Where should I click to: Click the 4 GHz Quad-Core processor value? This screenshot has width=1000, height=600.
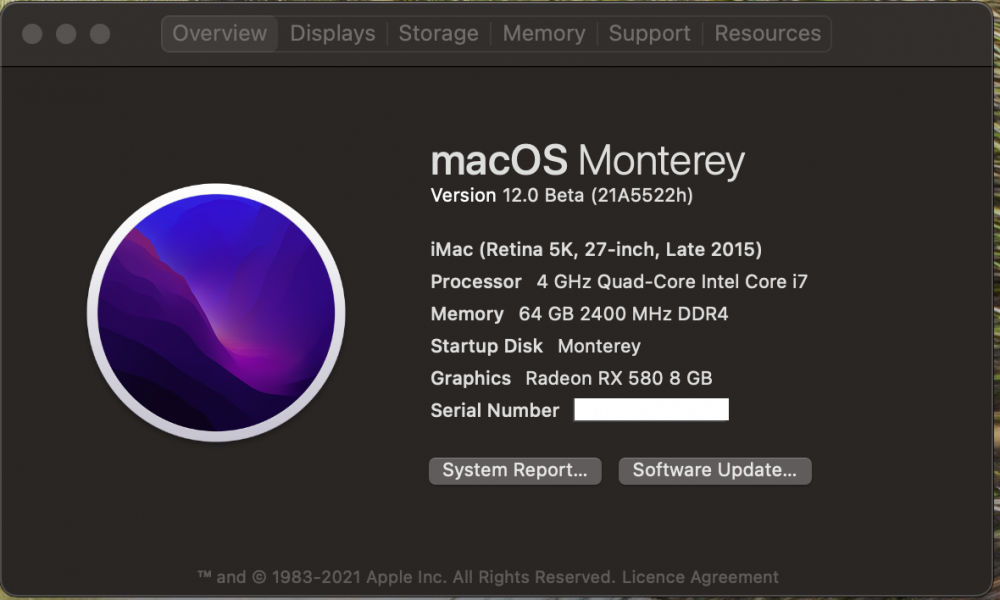(x=672, y=282)
